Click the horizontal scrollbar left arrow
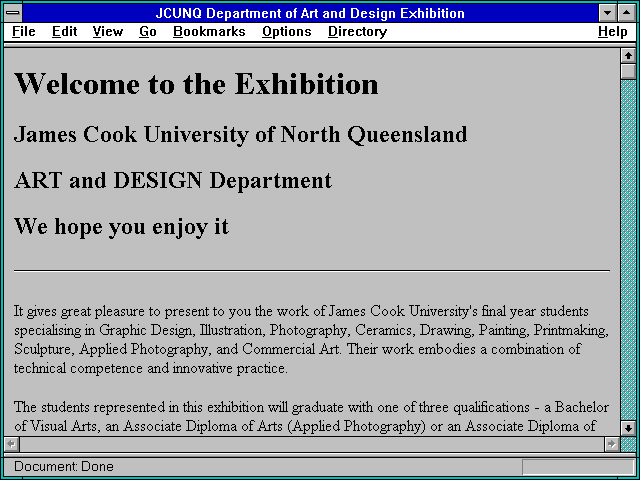The height and width of the screenshot is (480, 640). [11, 444]
